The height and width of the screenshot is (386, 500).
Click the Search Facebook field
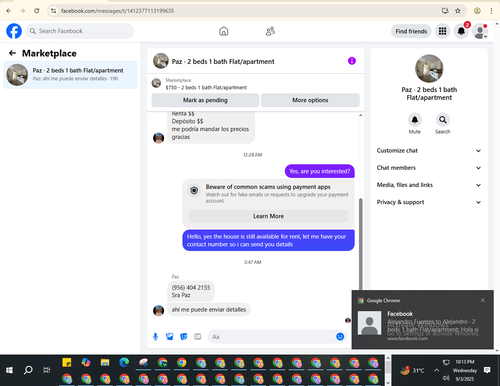point(80,31)
